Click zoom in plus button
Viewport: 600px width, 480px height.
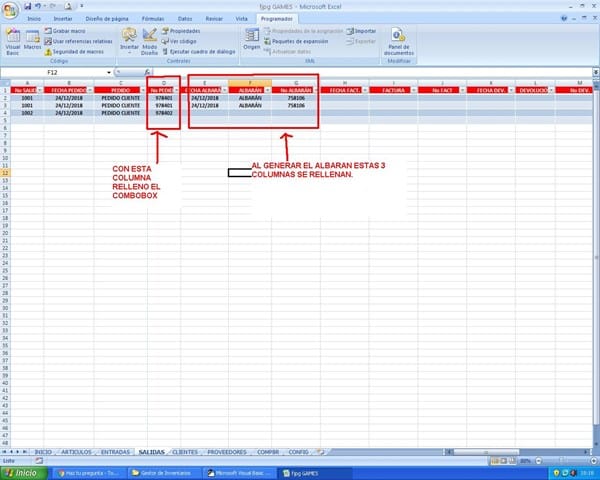594,461
